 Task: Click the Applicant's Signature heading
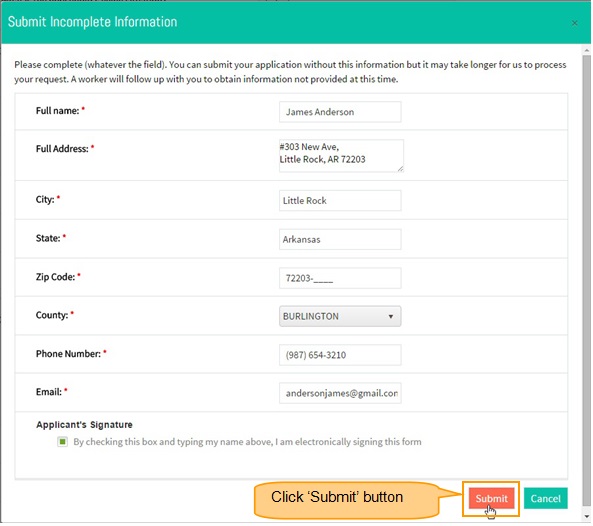tap(84, 425)
